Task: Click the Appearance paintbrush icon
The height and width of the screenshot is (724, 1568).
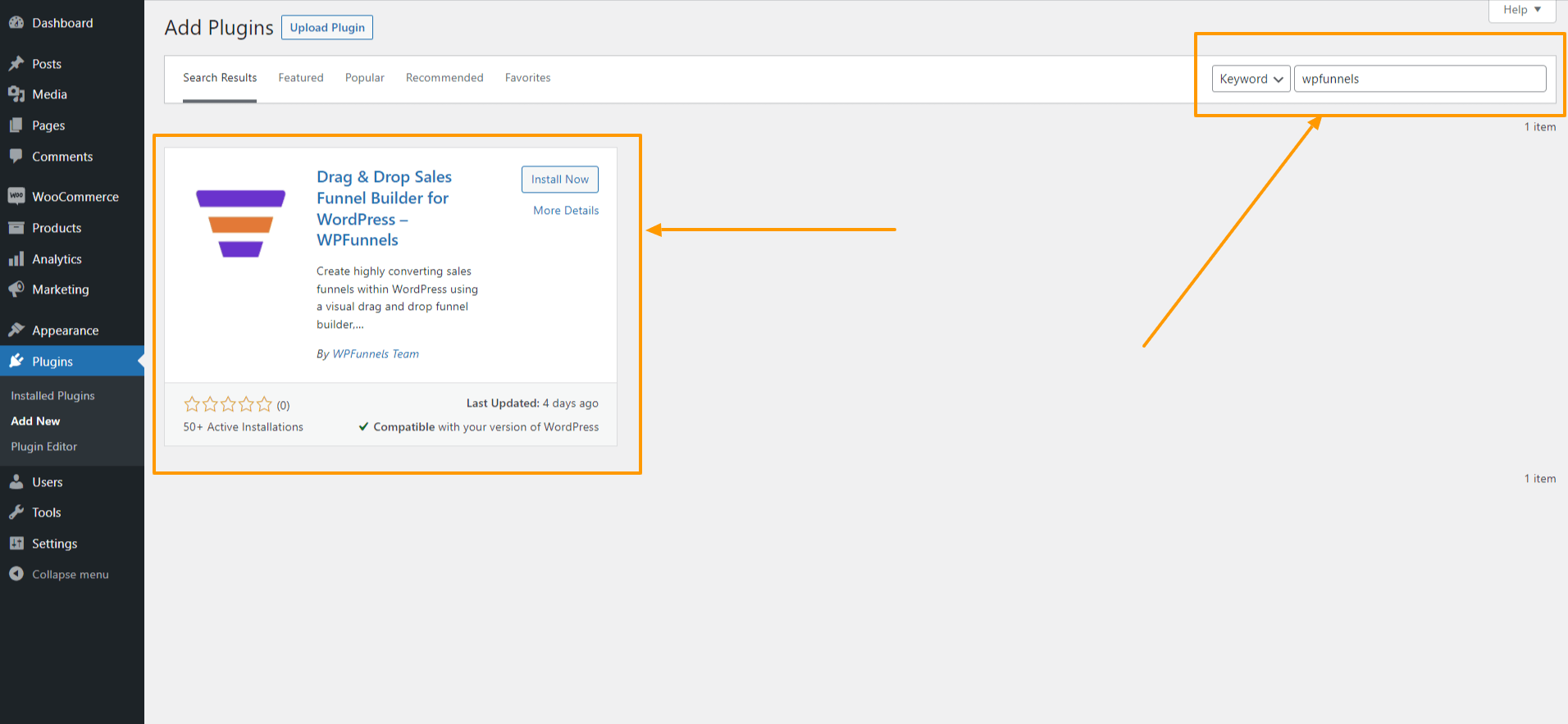Action: pyautogui.click(x=16, y=330)
